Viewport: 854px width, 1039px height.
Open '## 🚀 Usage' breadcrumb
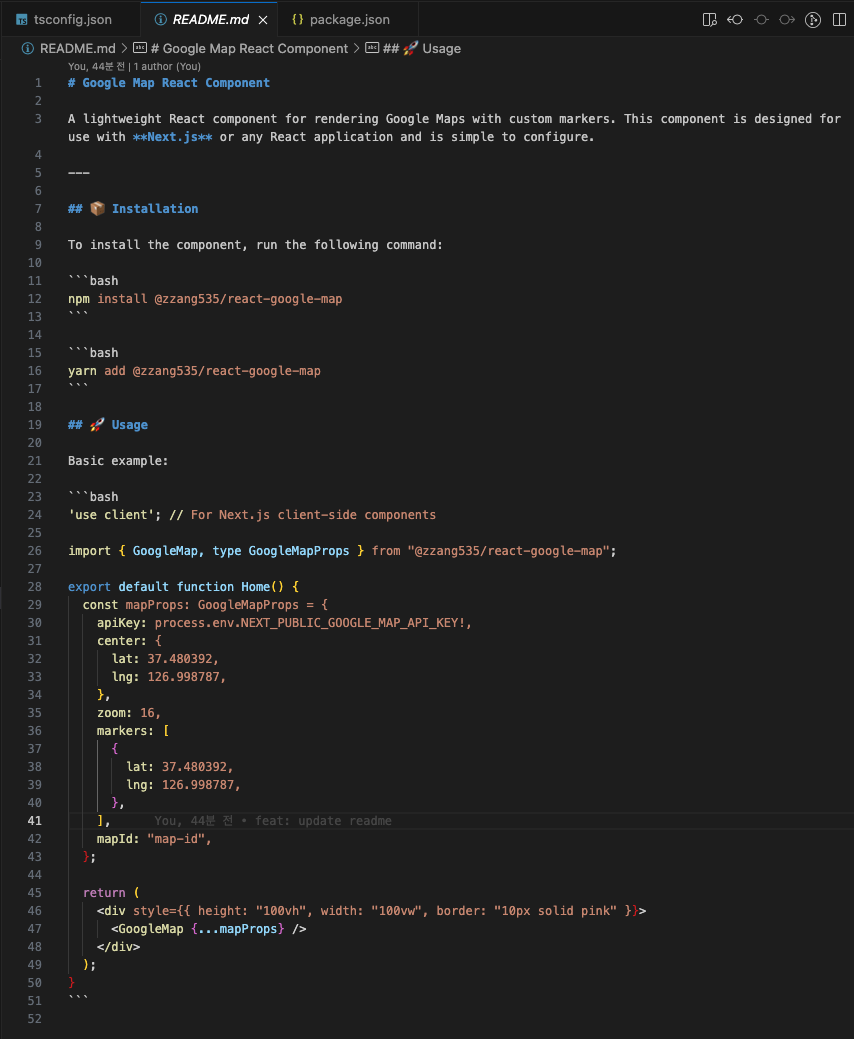(x=422, y=48)
